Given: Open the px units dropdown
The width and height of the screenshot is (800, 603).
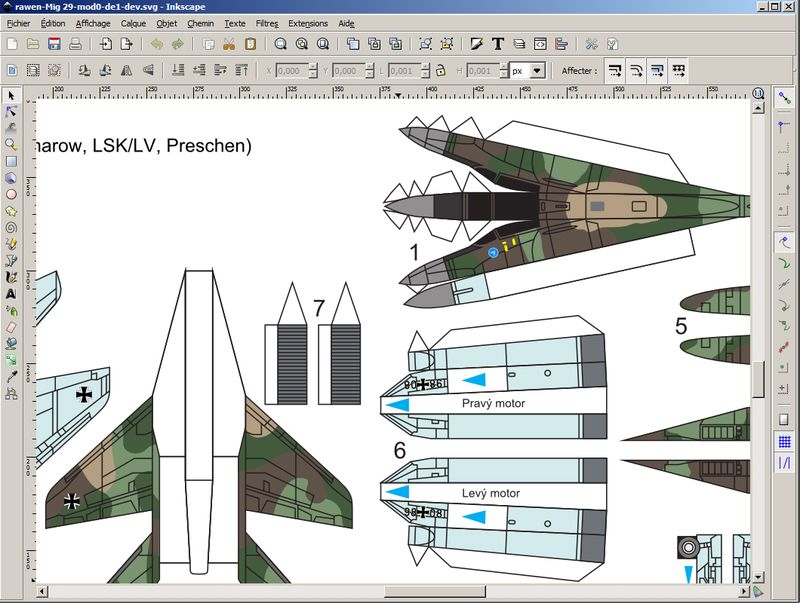Looking at the screenshot, I should (x=538, y=71).
